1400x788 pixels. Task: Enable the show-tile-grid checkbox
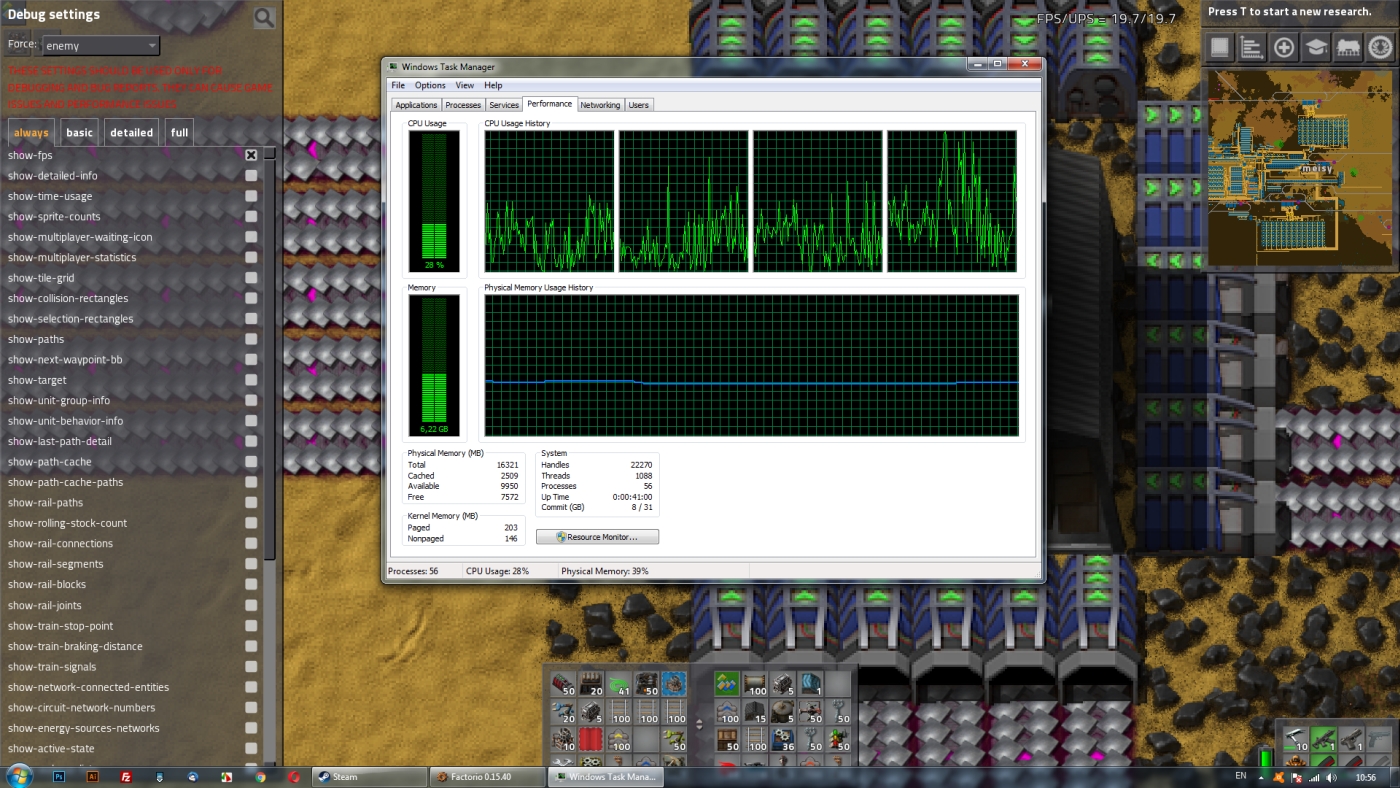coord(251,278)
